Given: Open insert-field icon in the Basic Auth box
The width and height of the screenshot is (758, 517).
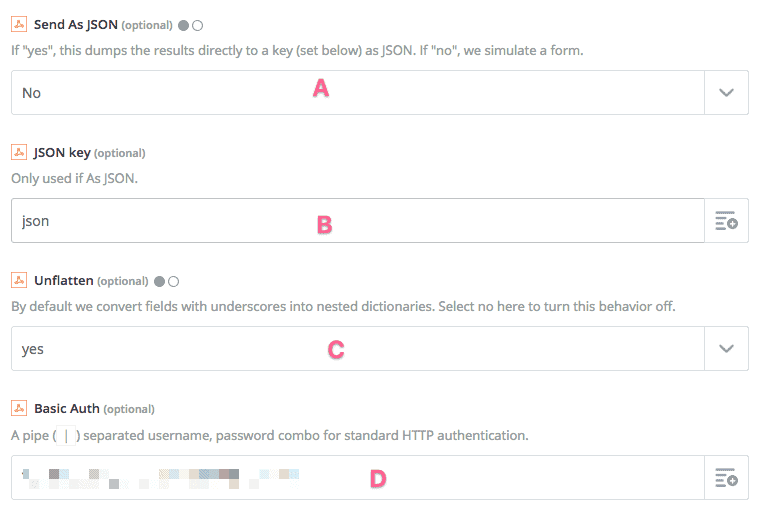Looking at the screenshot, I should pos(726,478).
